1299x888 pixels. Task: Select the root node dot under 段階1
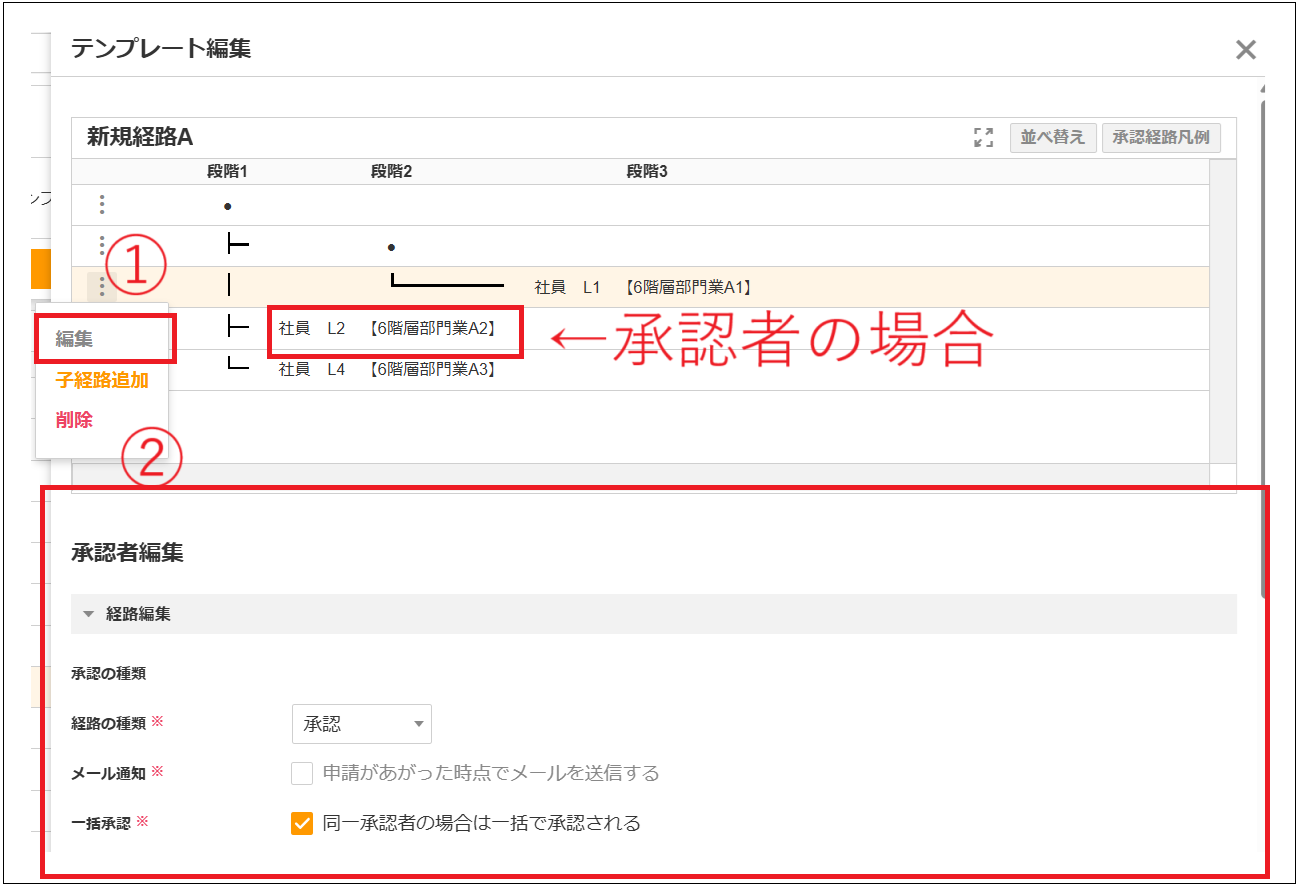click(228, 206)
